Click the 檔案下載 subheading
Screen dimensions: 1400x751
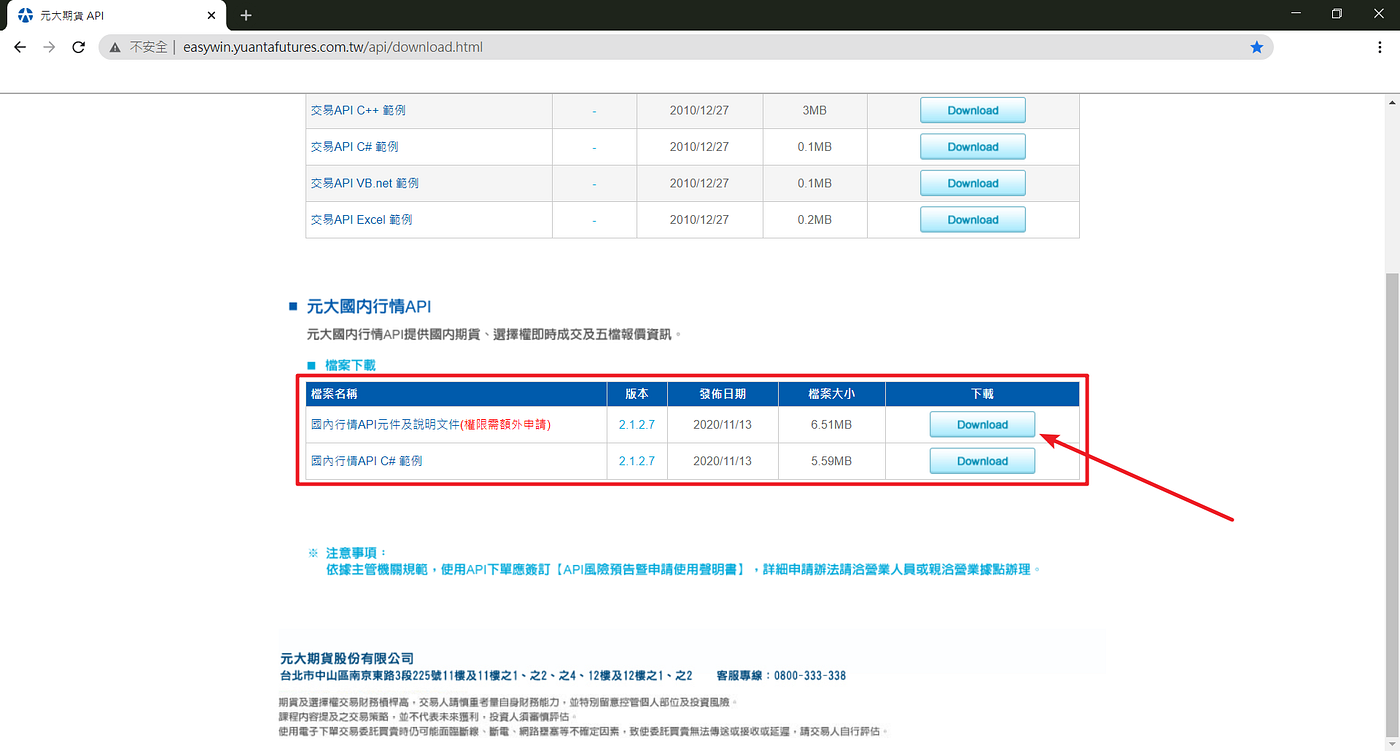(350, 366)
